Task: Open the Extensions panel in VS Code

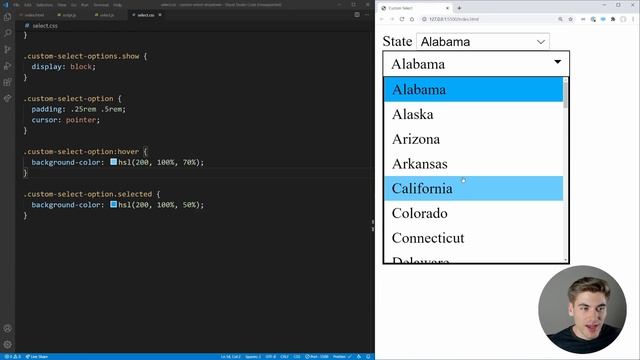Action: tap(7, 82)
